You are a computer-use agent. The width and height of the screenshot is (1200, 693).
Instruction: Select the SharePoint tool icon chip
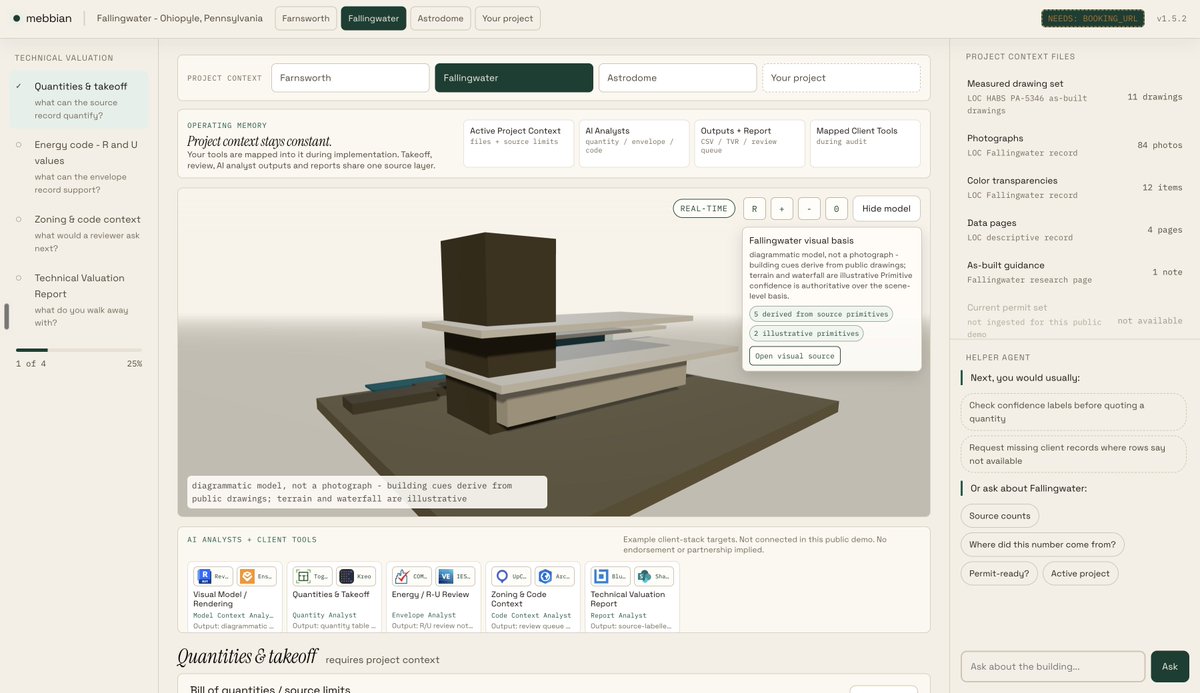coord(654,576)
